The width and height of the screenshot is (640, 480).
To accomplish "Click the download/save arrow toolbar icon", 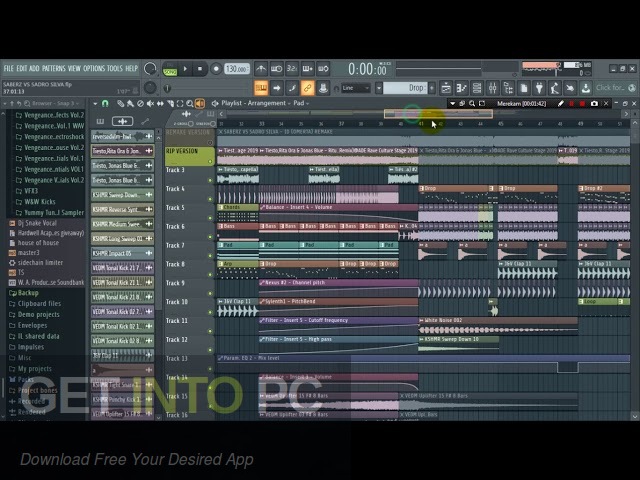I will [585, 88].
